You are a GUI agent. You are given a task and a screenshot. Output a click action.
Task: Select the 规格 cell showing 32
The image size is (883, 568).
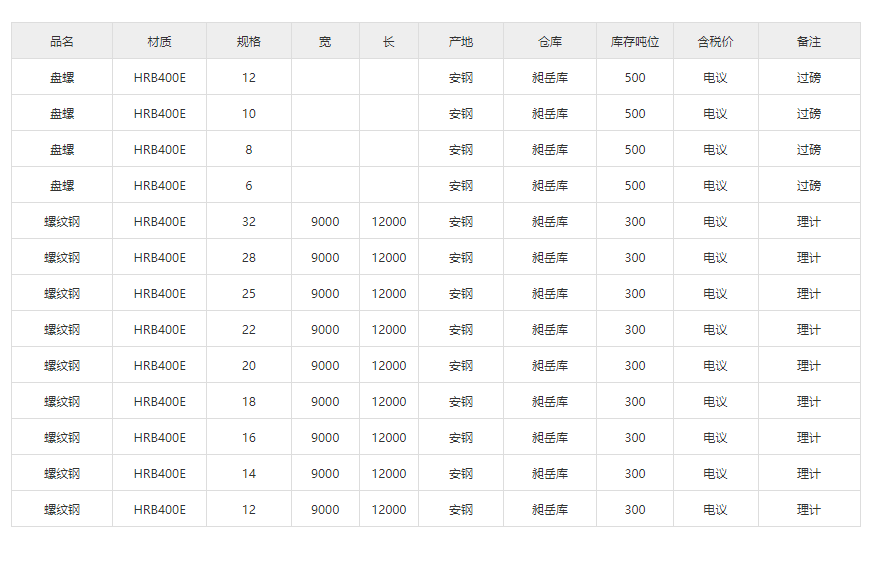pos(249,221)
